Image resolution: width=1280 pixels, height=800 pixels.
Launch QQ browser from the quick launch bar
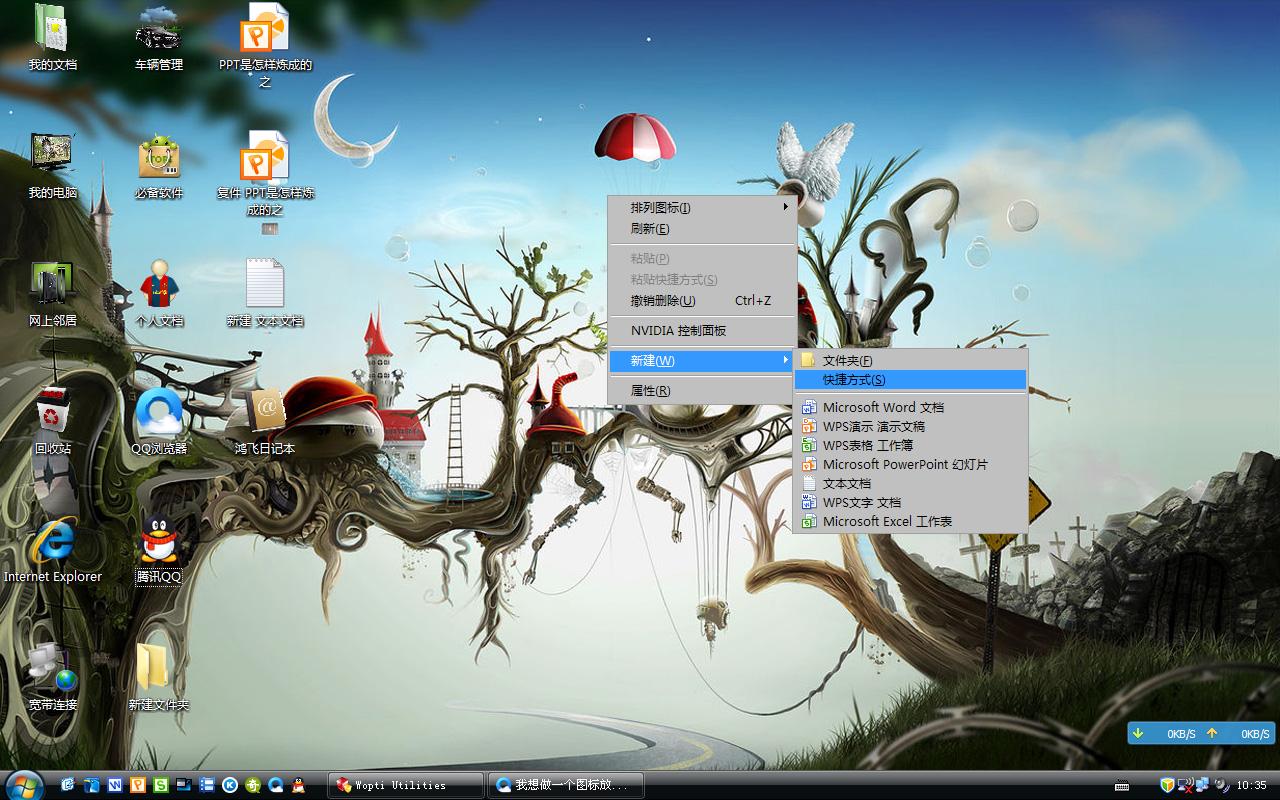tap(275, 785)
